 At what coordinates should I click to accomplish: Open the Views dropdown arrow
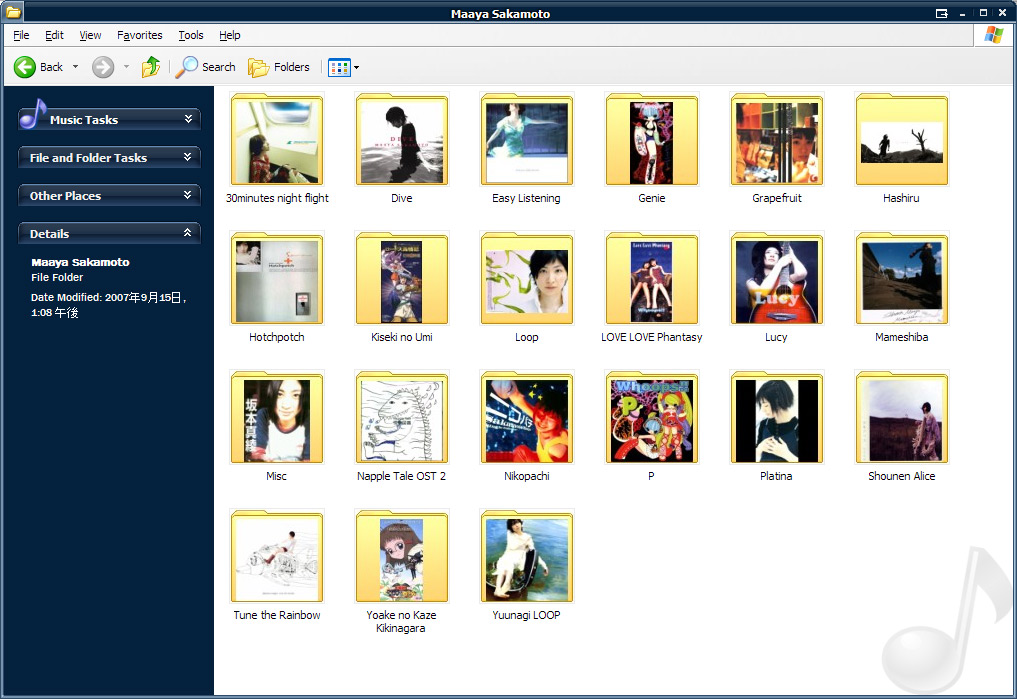pos(356,67)
